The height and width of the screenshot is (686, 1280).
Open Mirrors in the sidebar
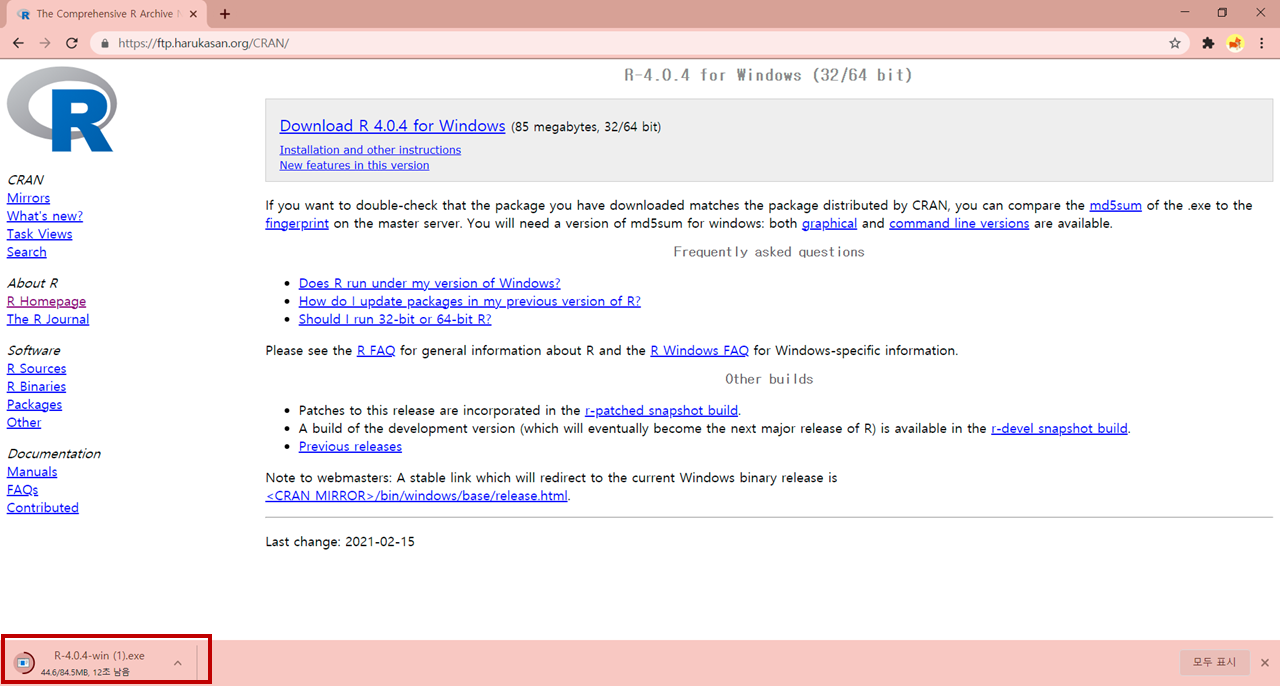pos(28,198)
